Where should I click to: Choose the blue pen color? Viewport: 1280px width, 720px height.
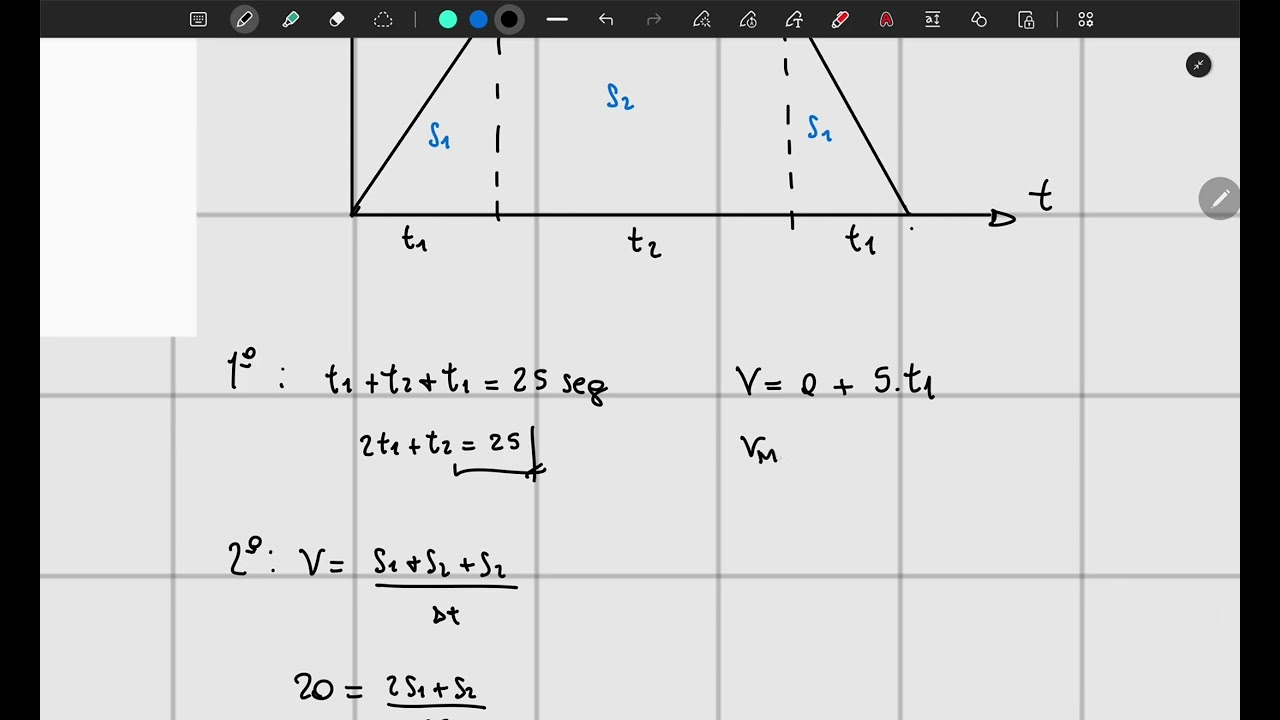point(479,19)
